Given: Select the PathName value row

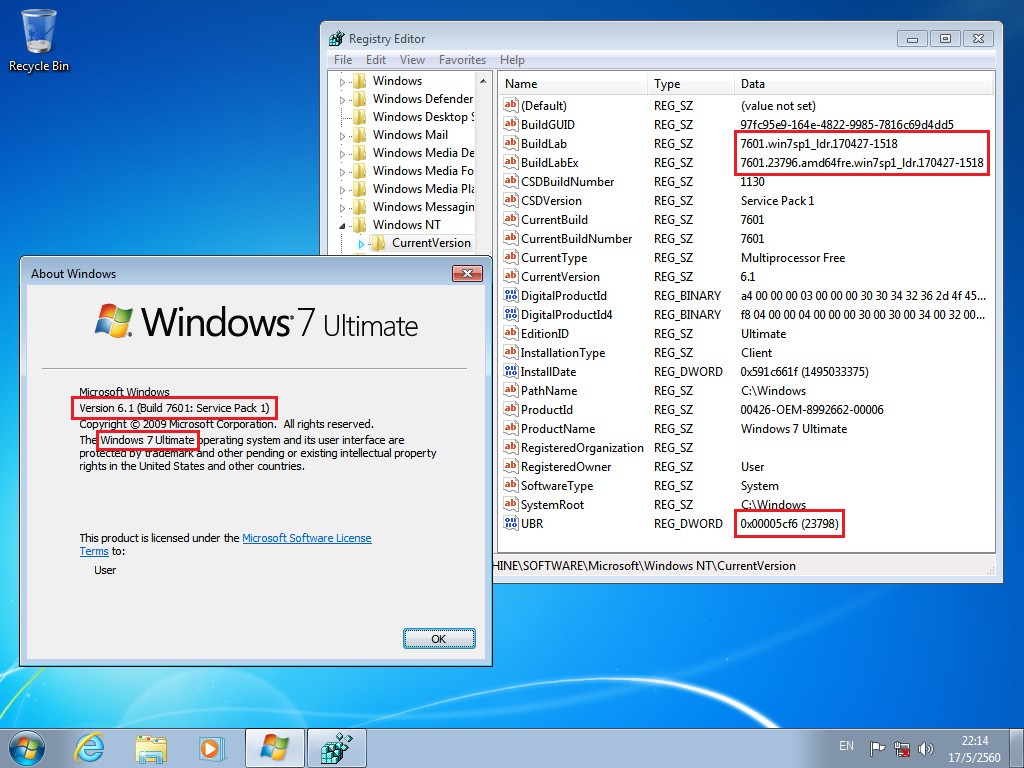Looking at the screenshot, I should pyautogui.click(x=746, y=391).
